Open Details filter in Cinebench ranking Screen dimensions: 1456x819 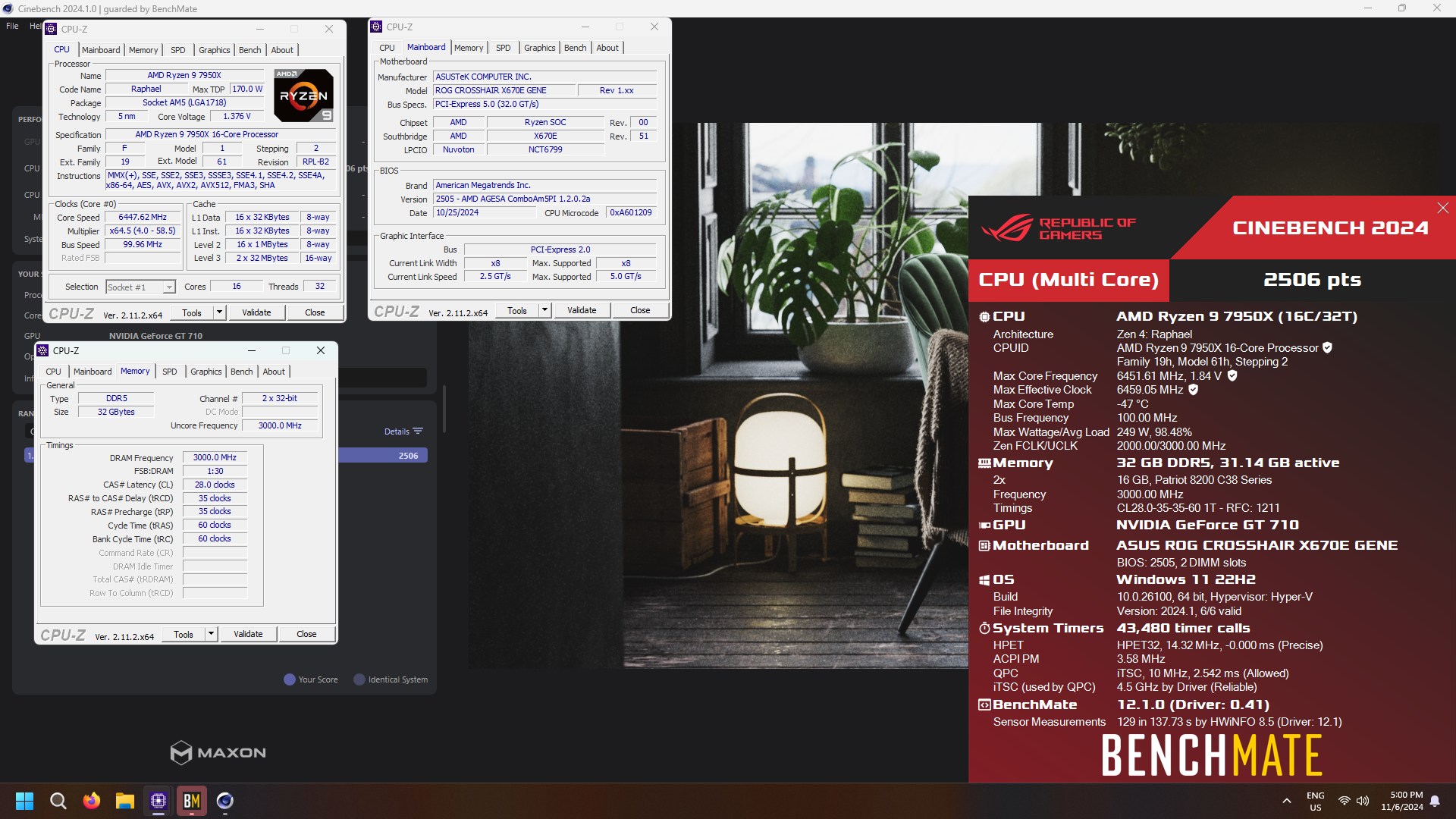coord(403,431)
